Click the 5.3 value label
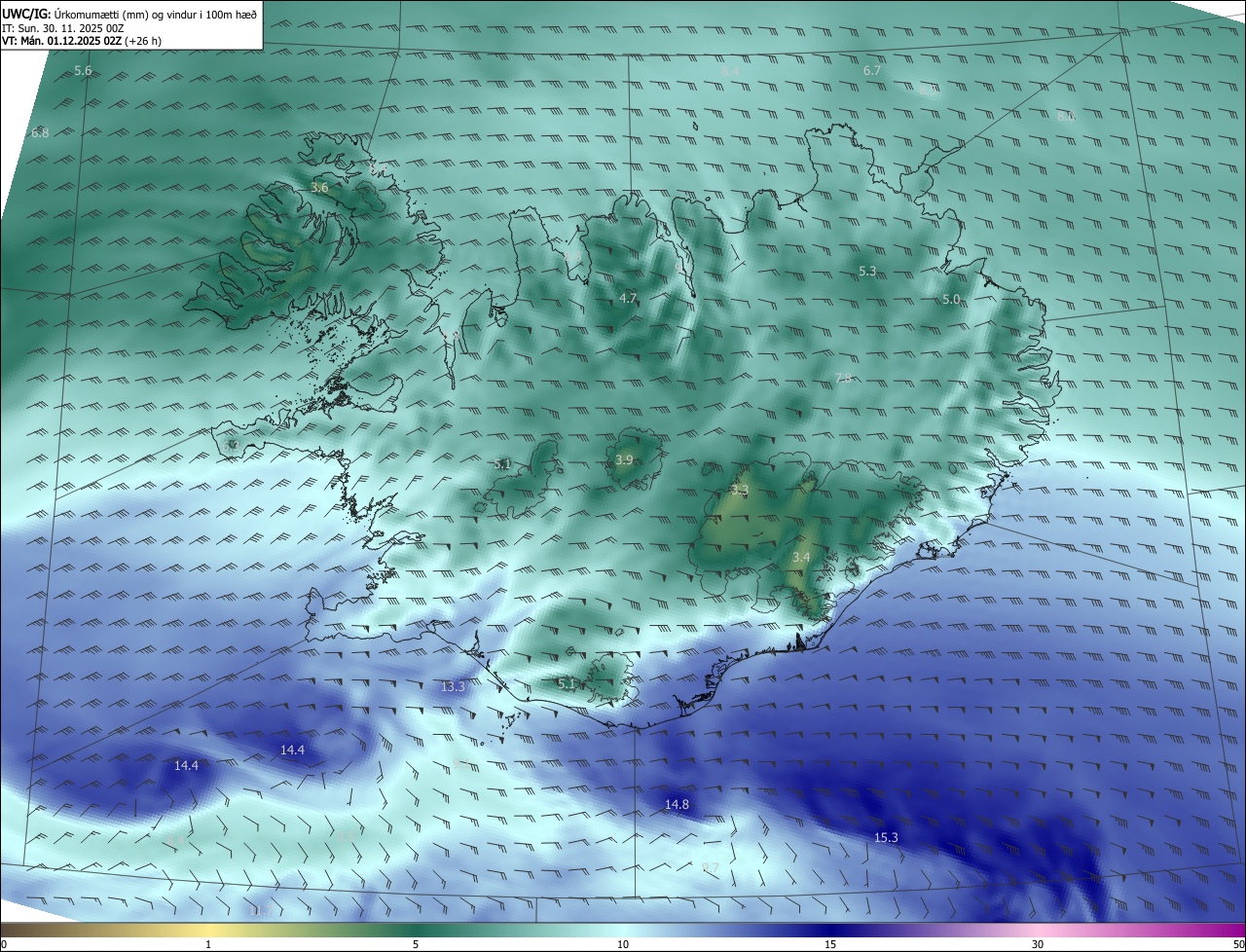Viewport: 1246px width, 952px height. pyautogui.click(x=867, y=272)
